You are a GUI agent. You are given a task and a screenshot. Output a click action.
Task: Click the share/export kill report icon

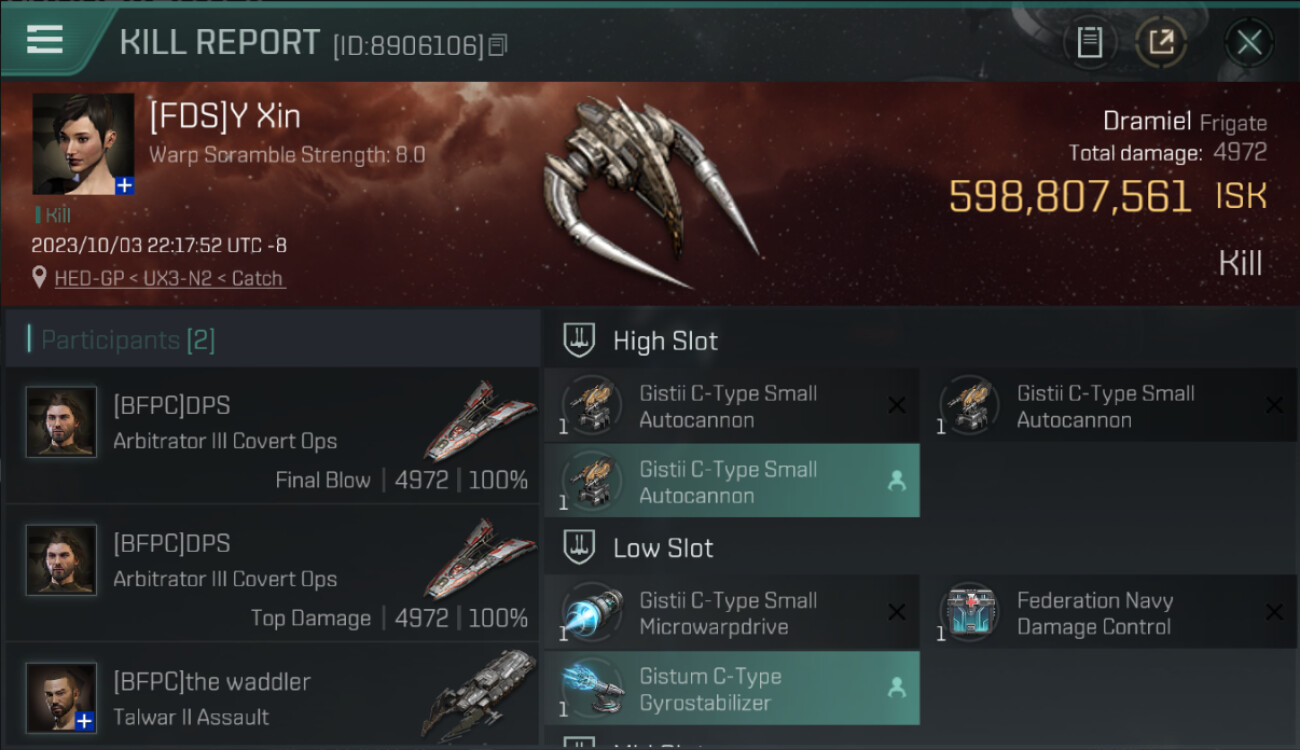click(x=1161, y=43)
